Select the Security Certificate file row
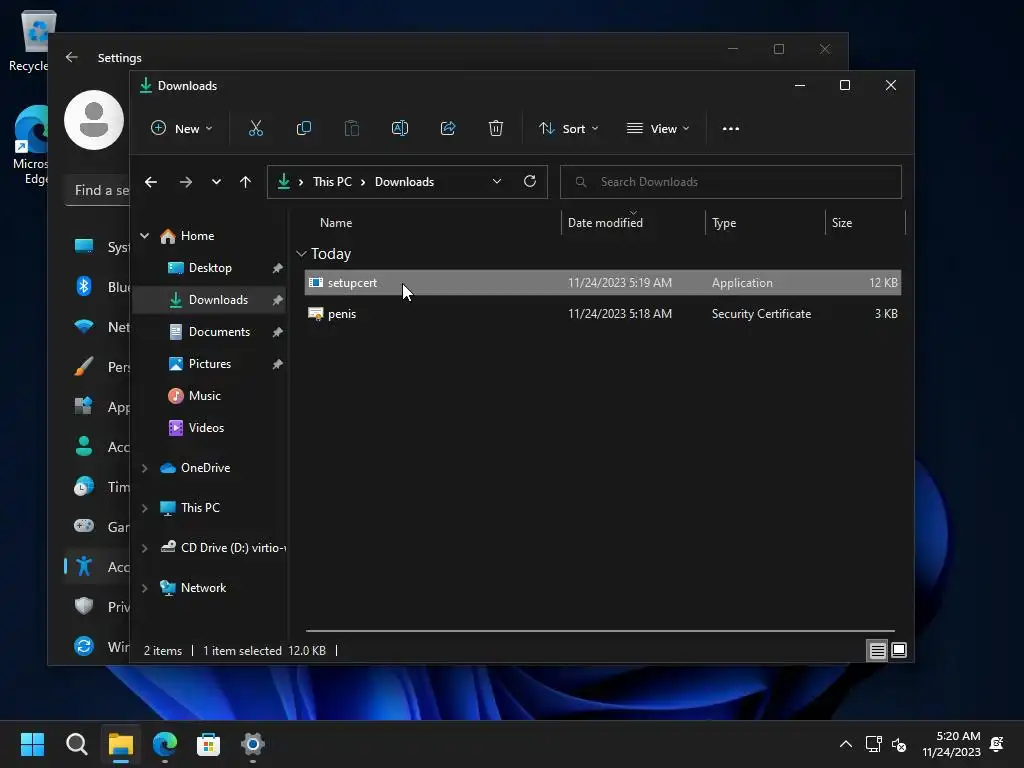1024x768 pixels. coord(603,314)
